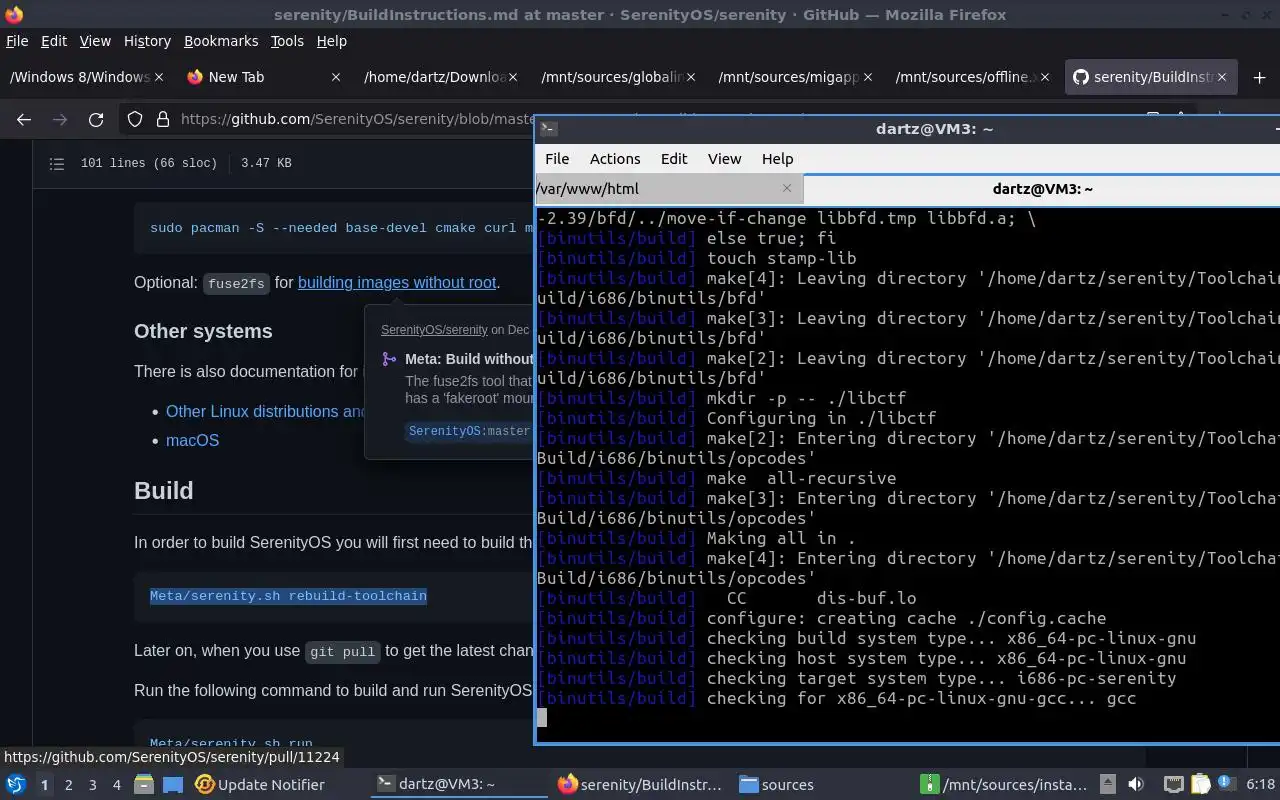Open Firefox History menu

[x=147, y=41]
